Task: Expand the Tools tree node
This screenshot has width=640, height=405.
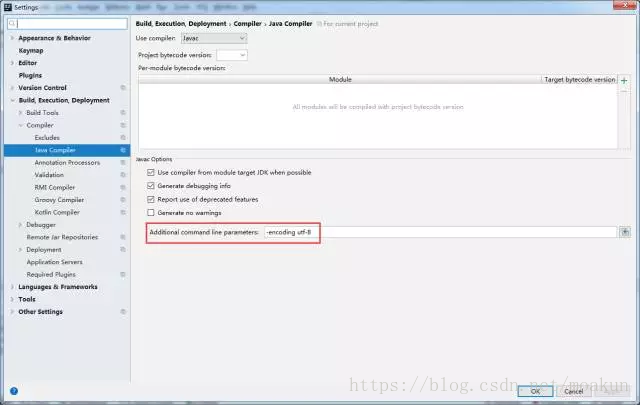Action: coord(12,299)
